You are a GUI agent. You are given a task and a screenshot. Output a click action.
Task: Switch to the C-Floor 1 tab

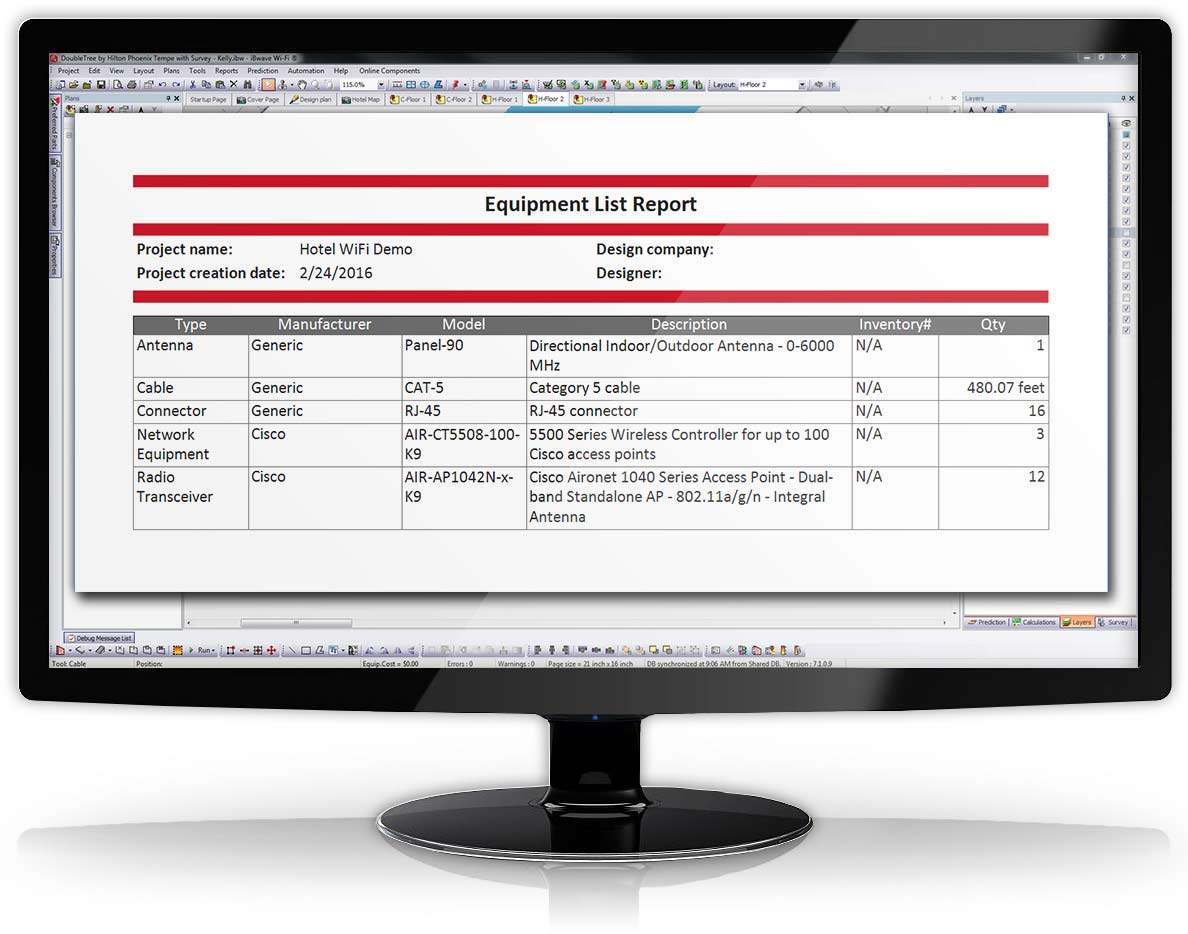click(408, 99)
